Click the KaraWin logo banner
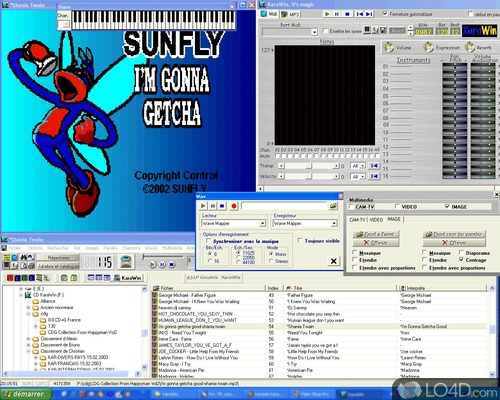This screenshot has height=400, width=500. 479,31
